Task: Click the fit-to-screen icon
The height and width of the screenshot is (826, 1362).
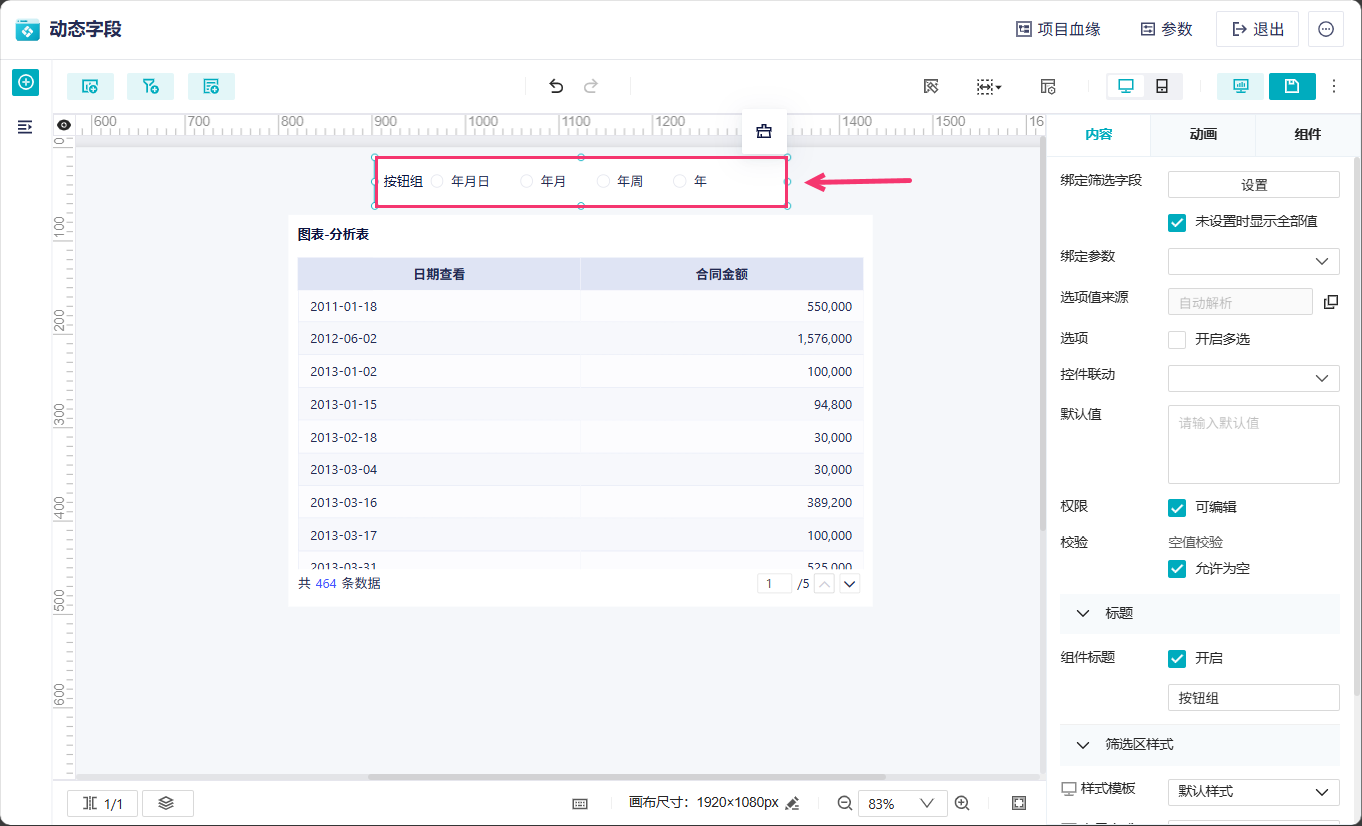Action: click(1019, 803)
